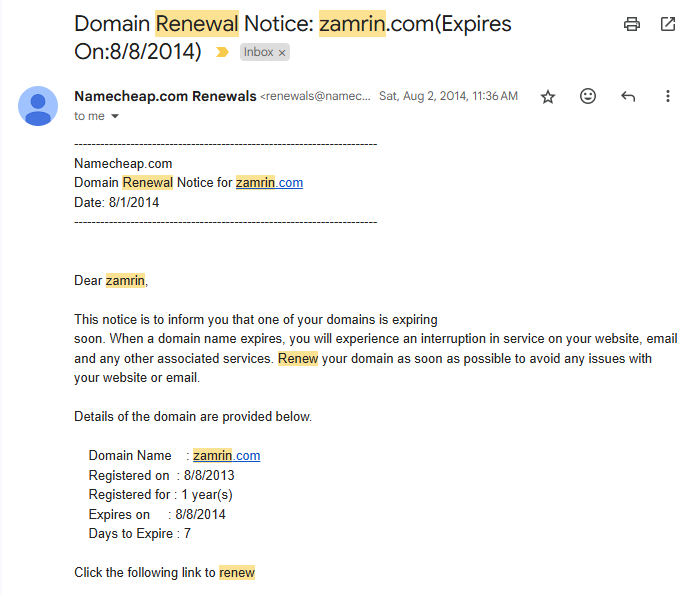The width and height of the screenshot is (691, 595).
Task: Add an emoji reaction to the message
Action: click(x=588, y=96)
